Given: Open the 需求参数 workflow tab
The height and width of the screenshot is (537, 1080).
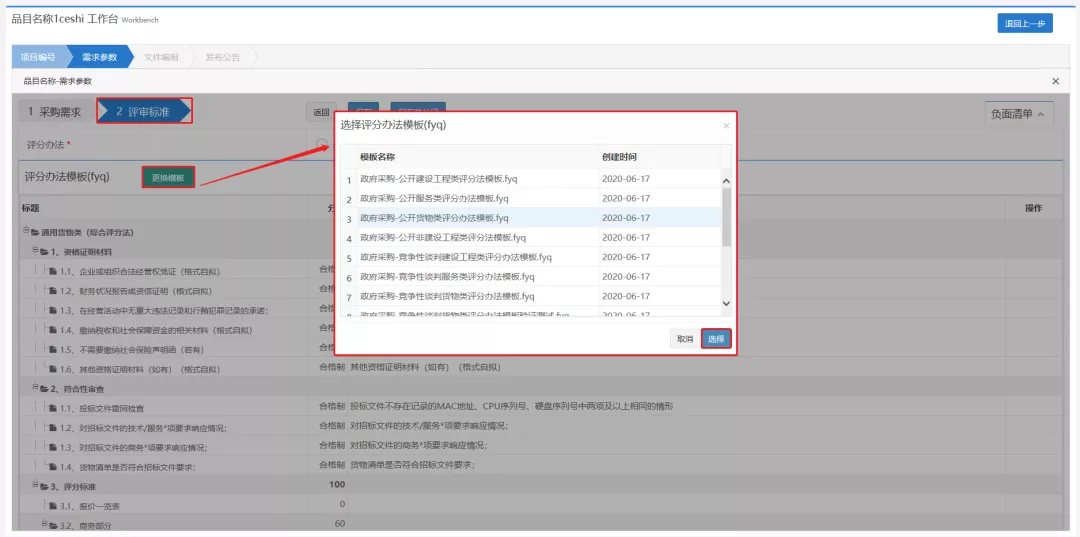Looking at the screenshot, I should 99,57.
